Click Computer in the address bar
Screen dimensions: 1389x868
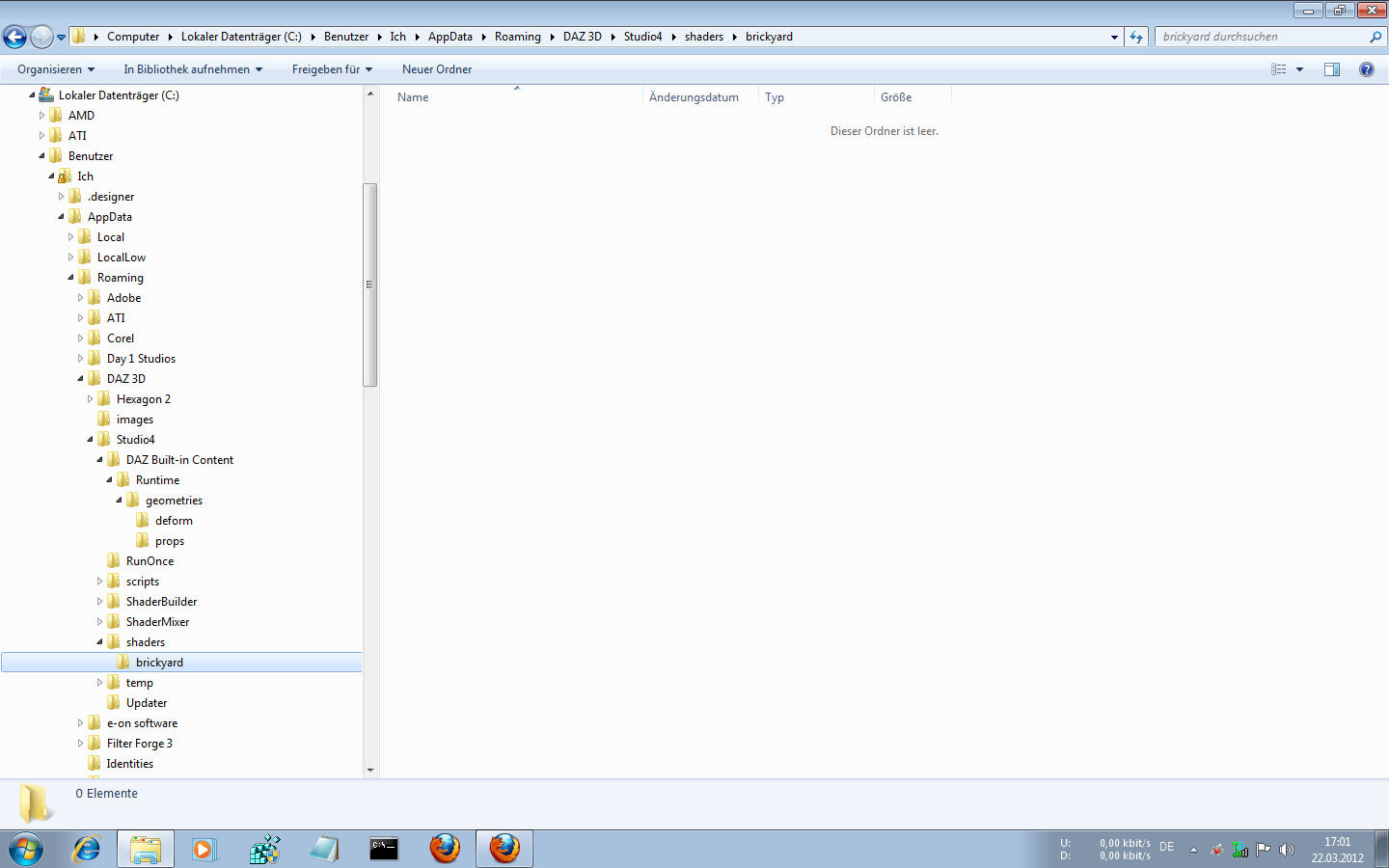pos(133,37)
